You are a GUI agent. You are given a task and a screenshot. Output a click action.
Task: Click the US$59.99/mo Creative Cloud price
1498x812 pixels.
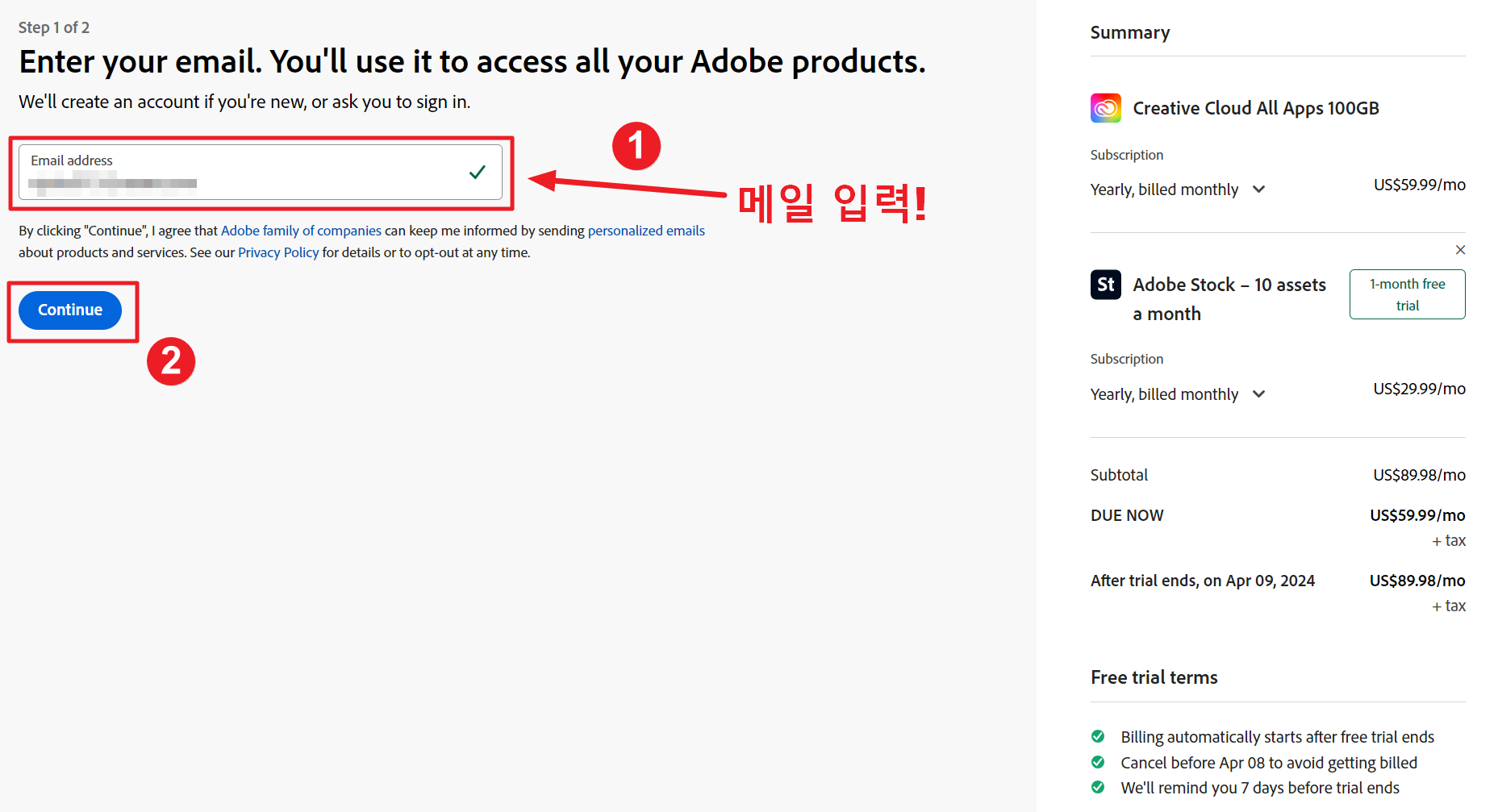(1420, 185)
